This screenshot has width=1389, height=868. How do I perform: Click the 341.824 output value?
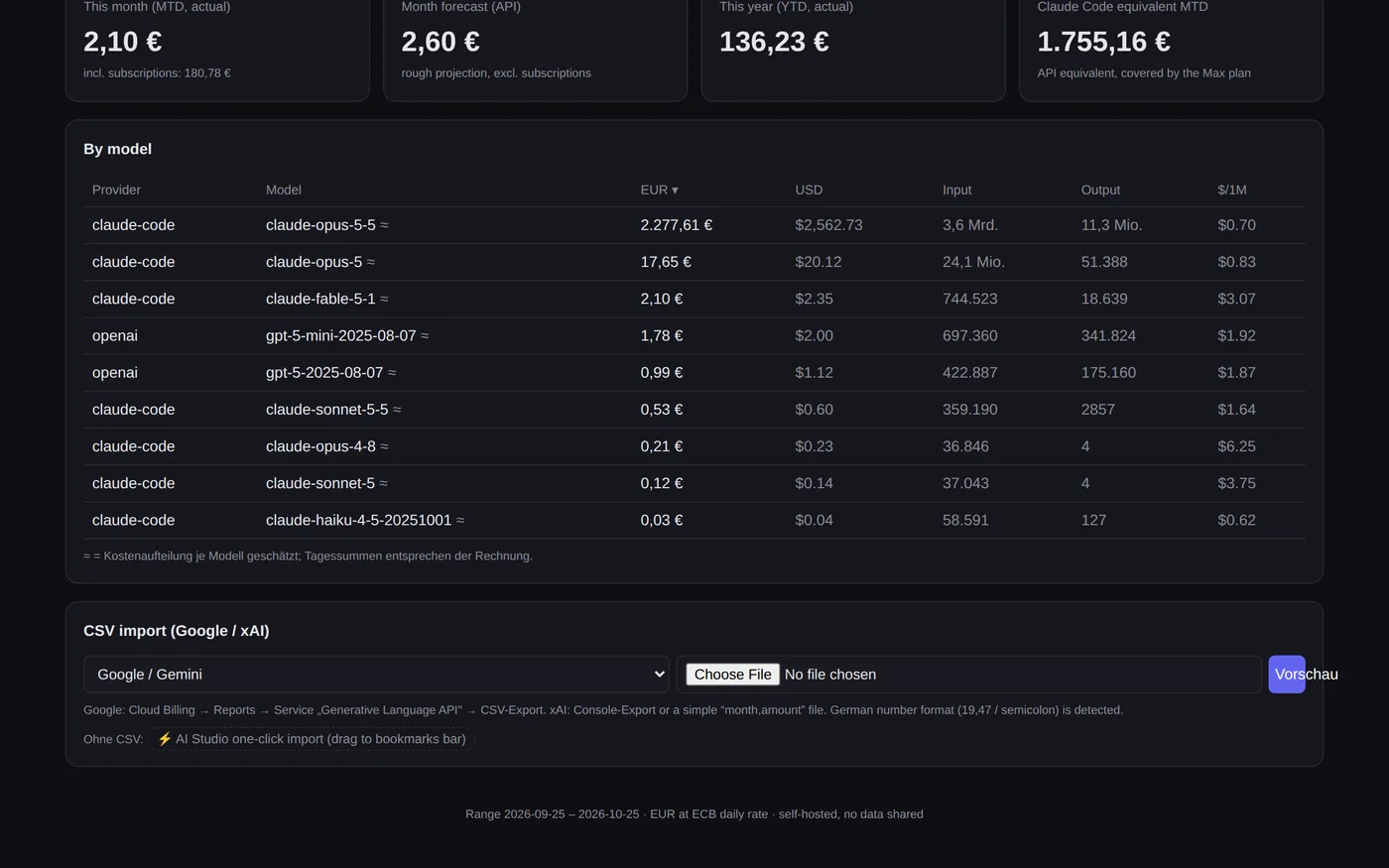point(1108,335)
